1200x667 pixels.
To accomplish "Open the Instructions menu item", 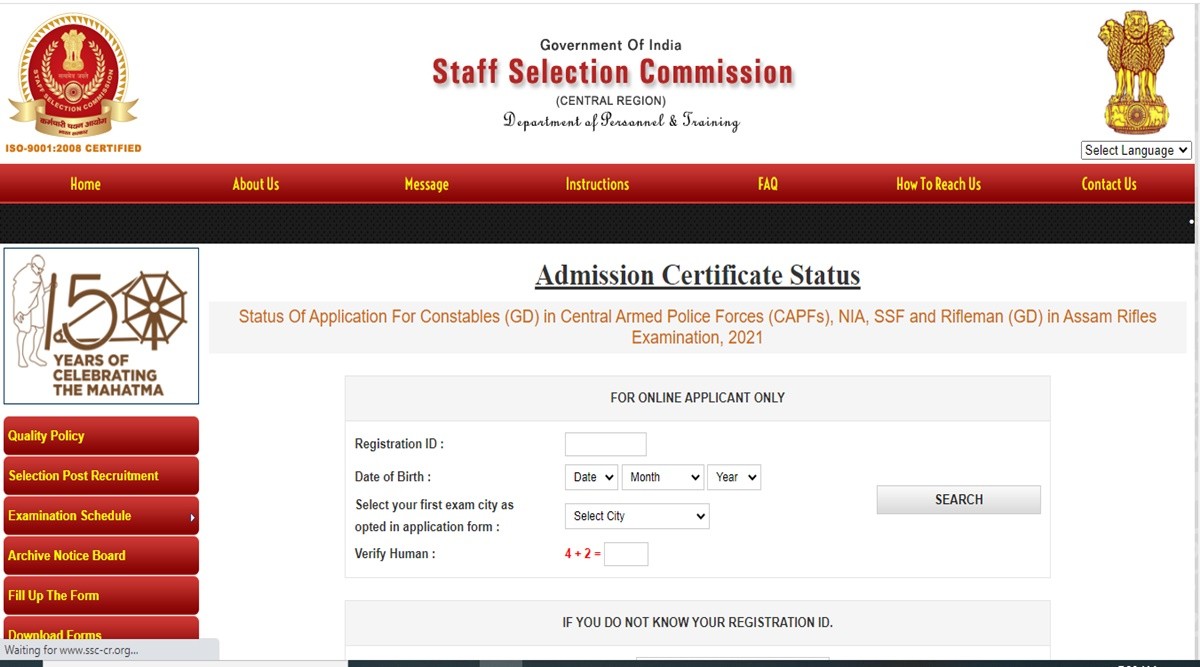I will coord(597,184).
